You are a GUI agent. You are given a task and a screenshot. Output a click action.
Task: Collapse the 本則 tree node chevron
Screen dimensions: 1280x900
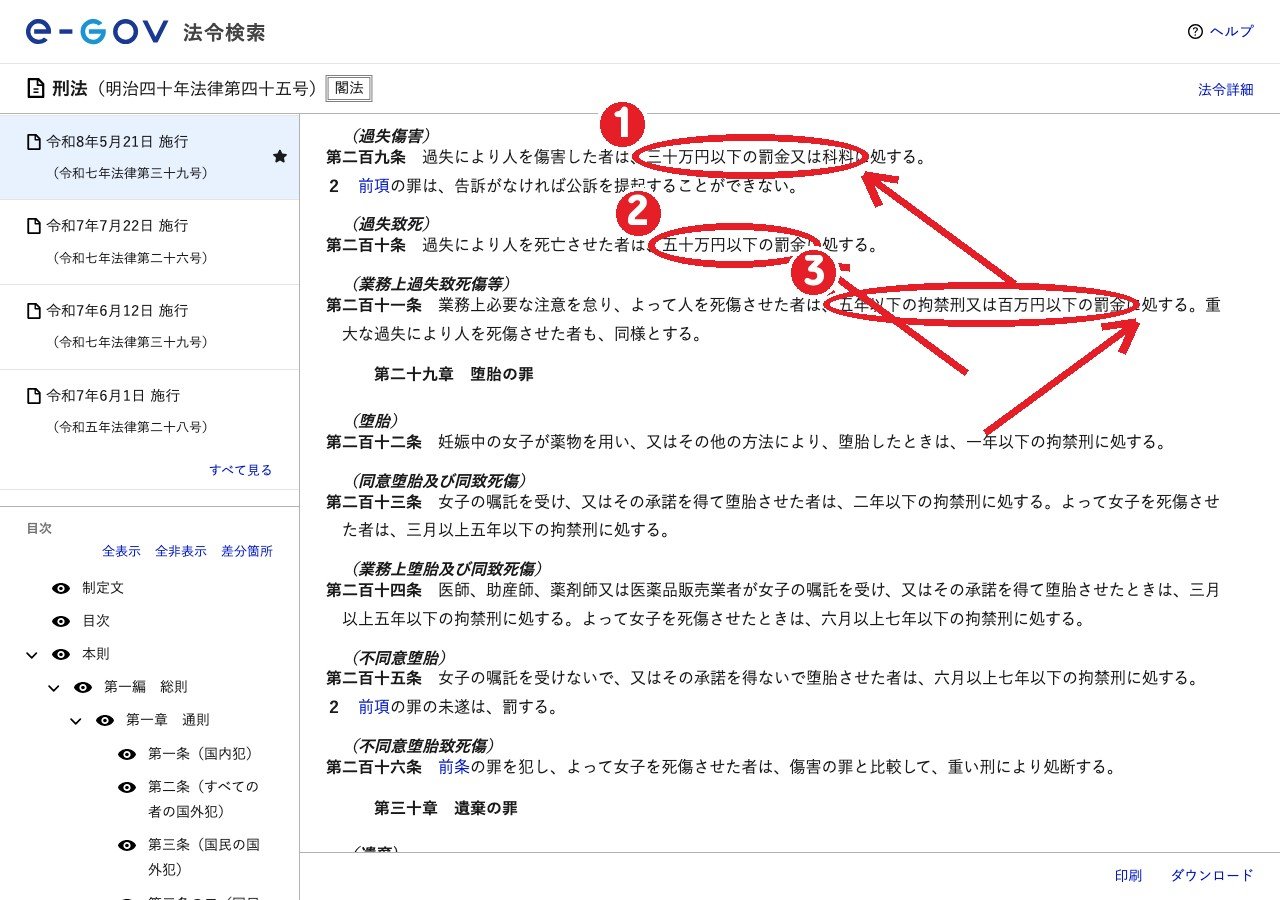31,655
